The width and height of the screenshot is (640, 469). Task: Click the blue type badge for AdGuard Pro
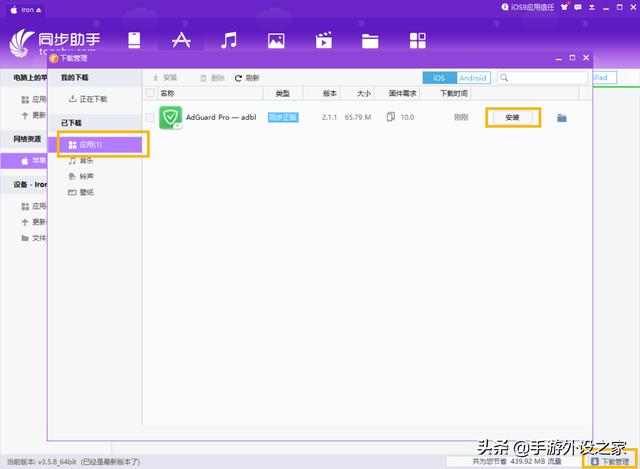(x=283, y=118)
